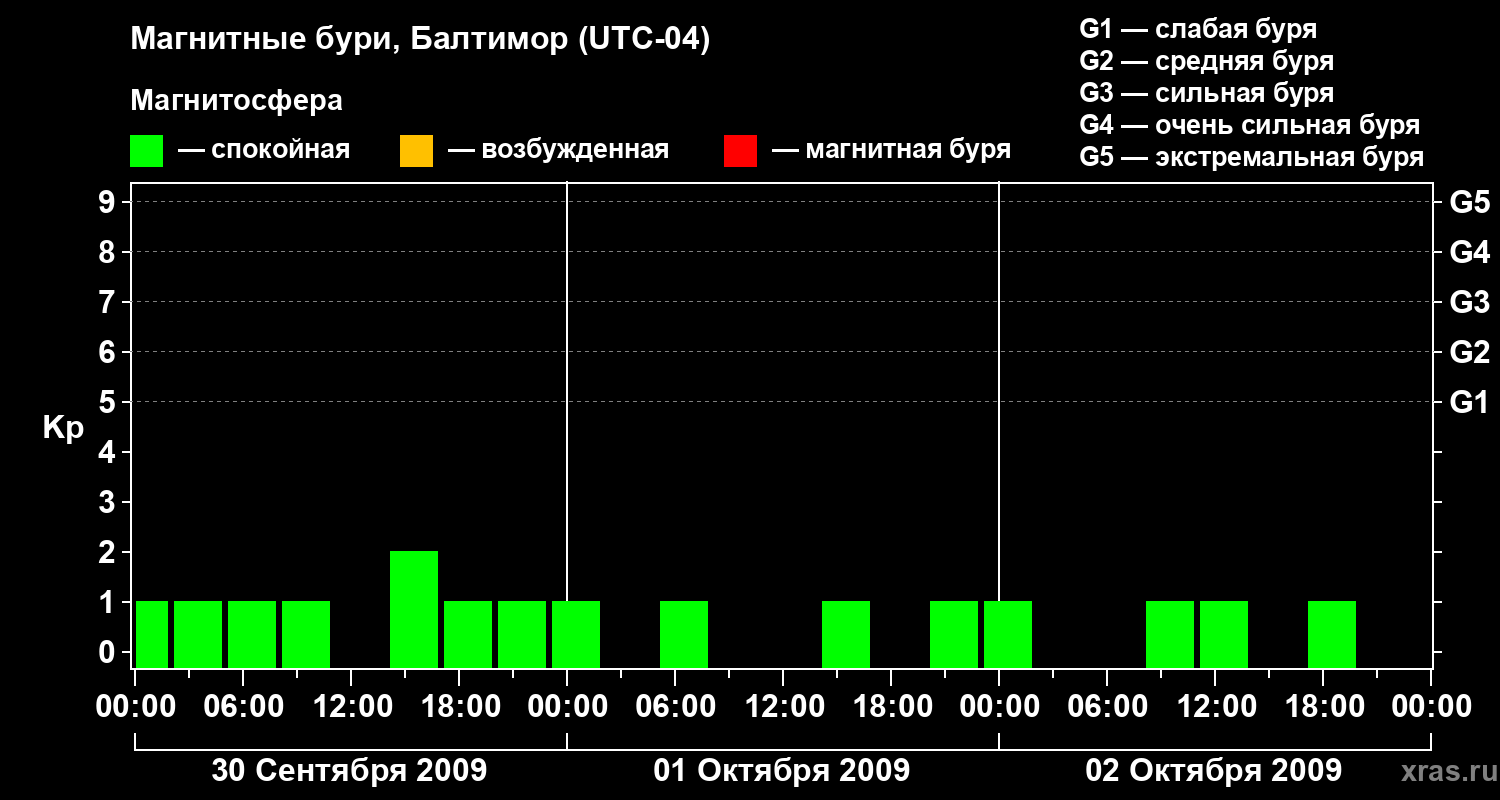Click the G4 label on the right axis

[1469, 252]
